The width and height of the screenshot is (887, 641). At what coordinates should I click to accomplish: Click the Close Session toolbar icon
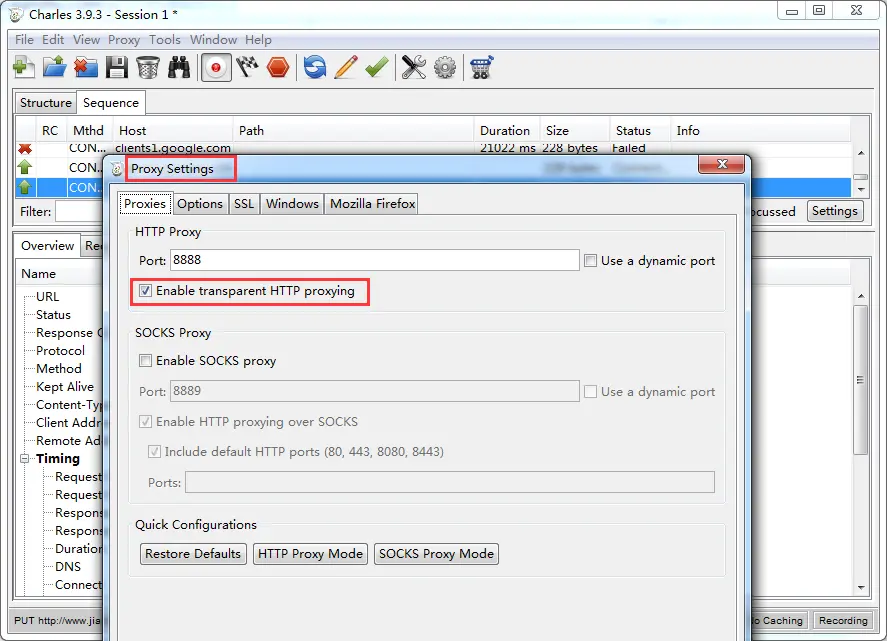coord(85,67)
